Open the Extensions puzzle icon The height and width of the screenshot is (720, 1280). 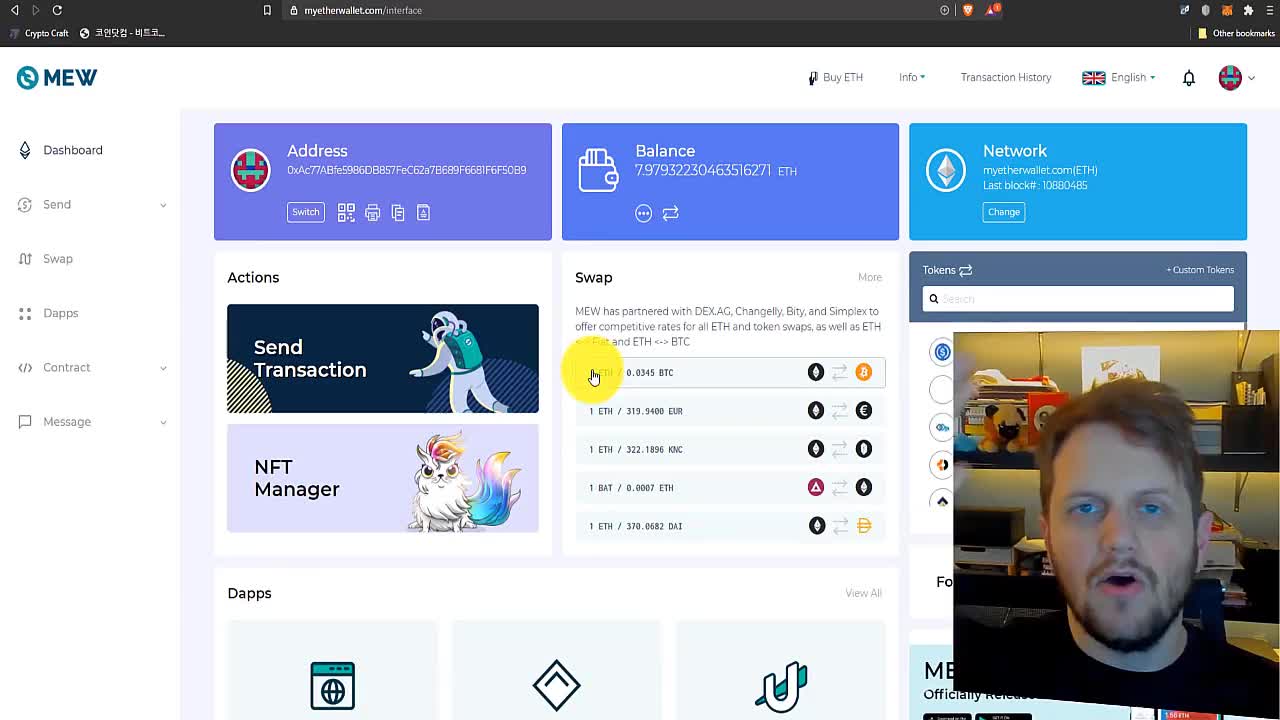[1248, 10]
